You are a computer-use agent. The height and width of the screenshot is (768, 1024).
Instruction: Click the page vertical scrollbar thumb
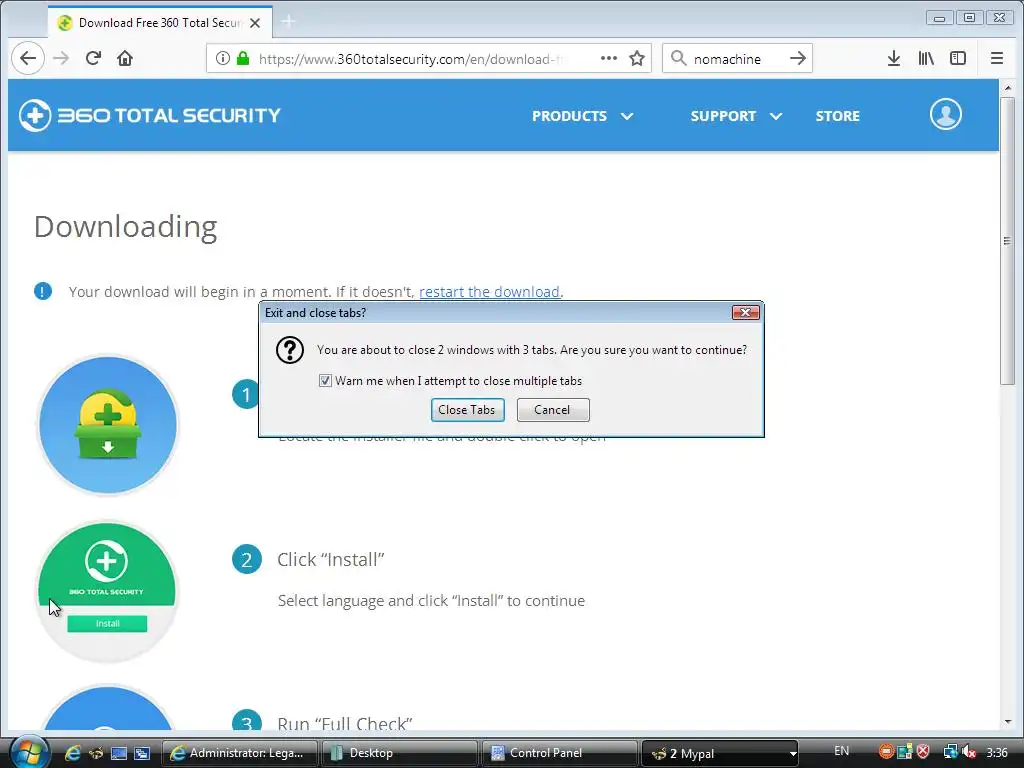(1007, 241)
